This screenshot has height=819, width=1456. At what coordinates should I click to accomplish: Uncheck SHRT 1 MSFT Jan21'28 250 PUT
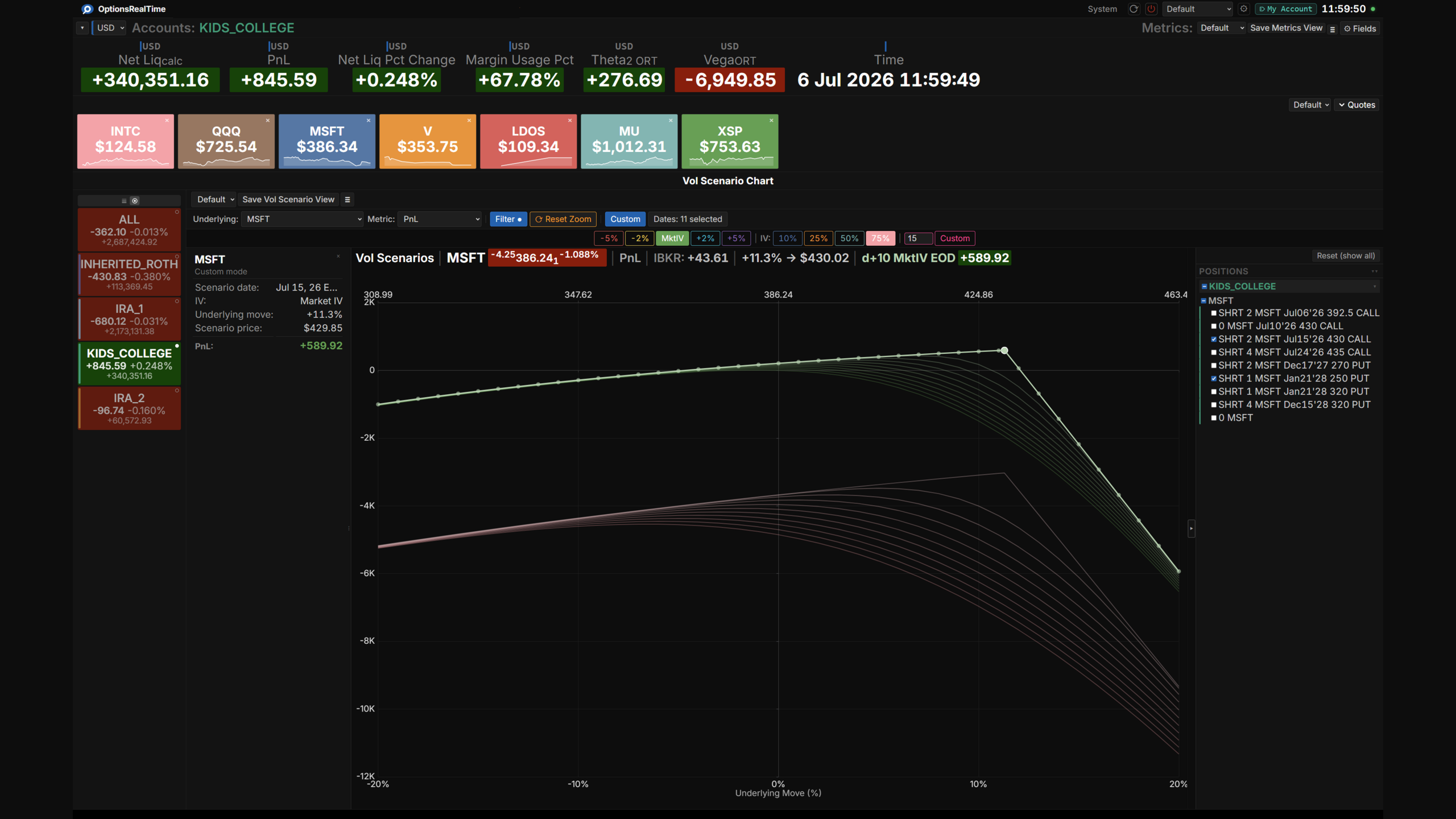(x=1214, y=379)
